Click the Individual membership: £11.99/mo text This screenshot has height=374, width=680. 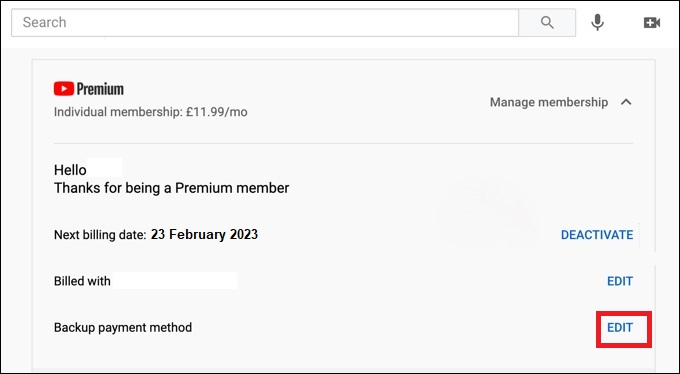150,112
